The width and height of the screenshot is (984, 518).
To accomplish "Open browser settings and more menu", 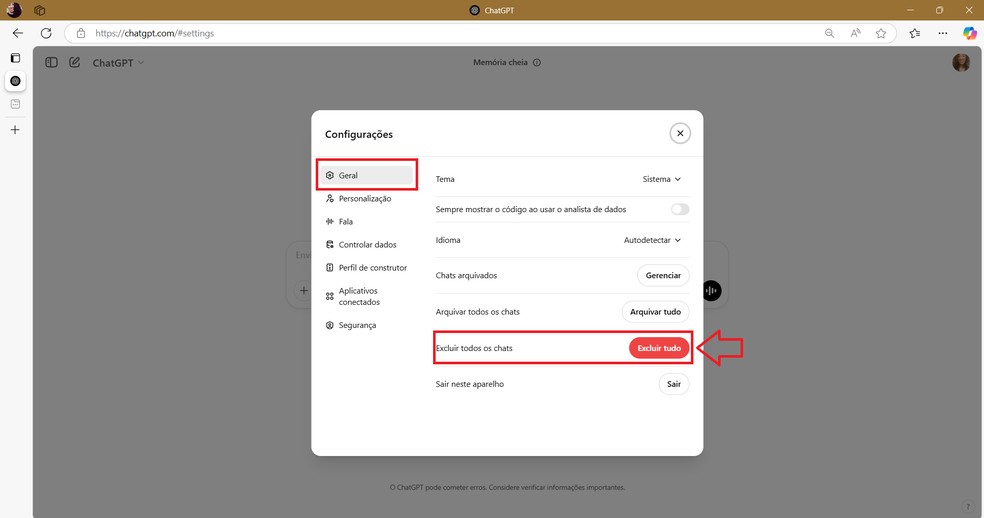I will click(x=943, y=33).
